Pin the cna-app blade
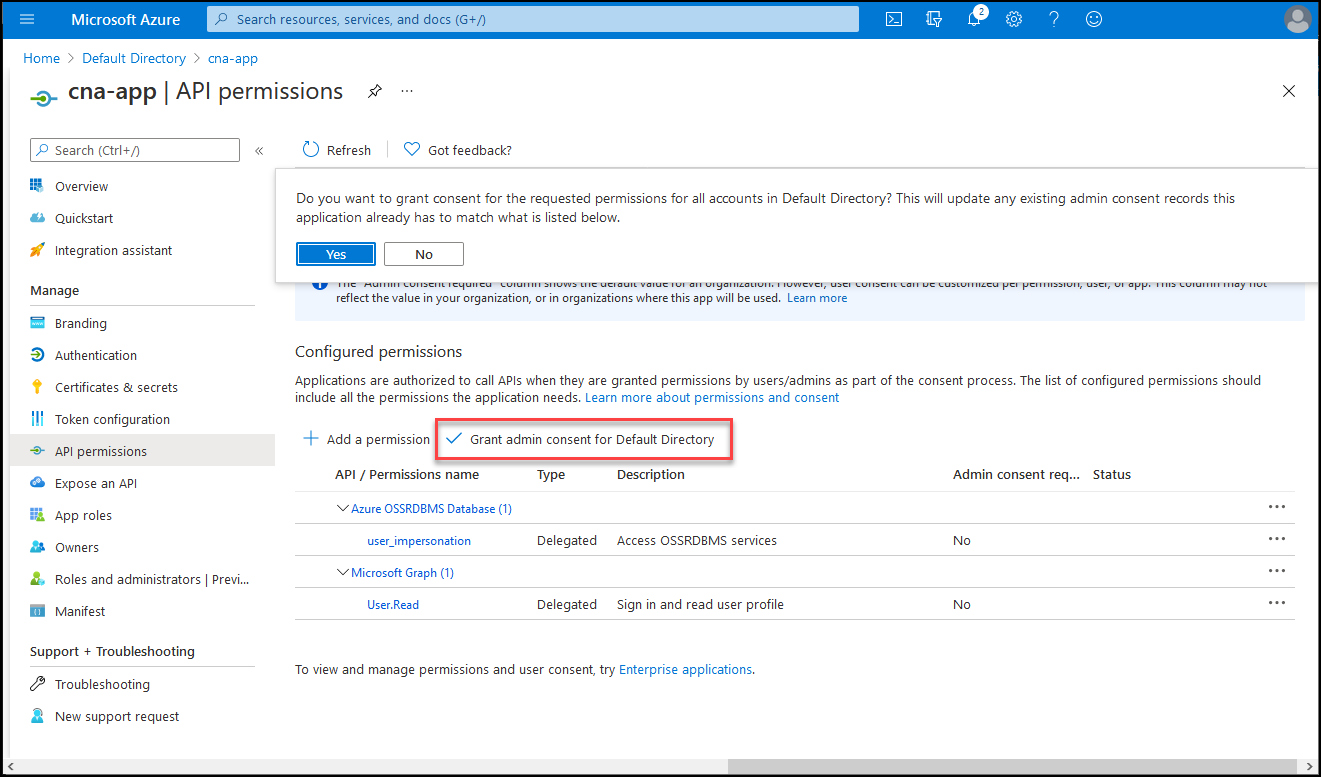The width and height of the screenshot is (1321, 777). point(374,91)
